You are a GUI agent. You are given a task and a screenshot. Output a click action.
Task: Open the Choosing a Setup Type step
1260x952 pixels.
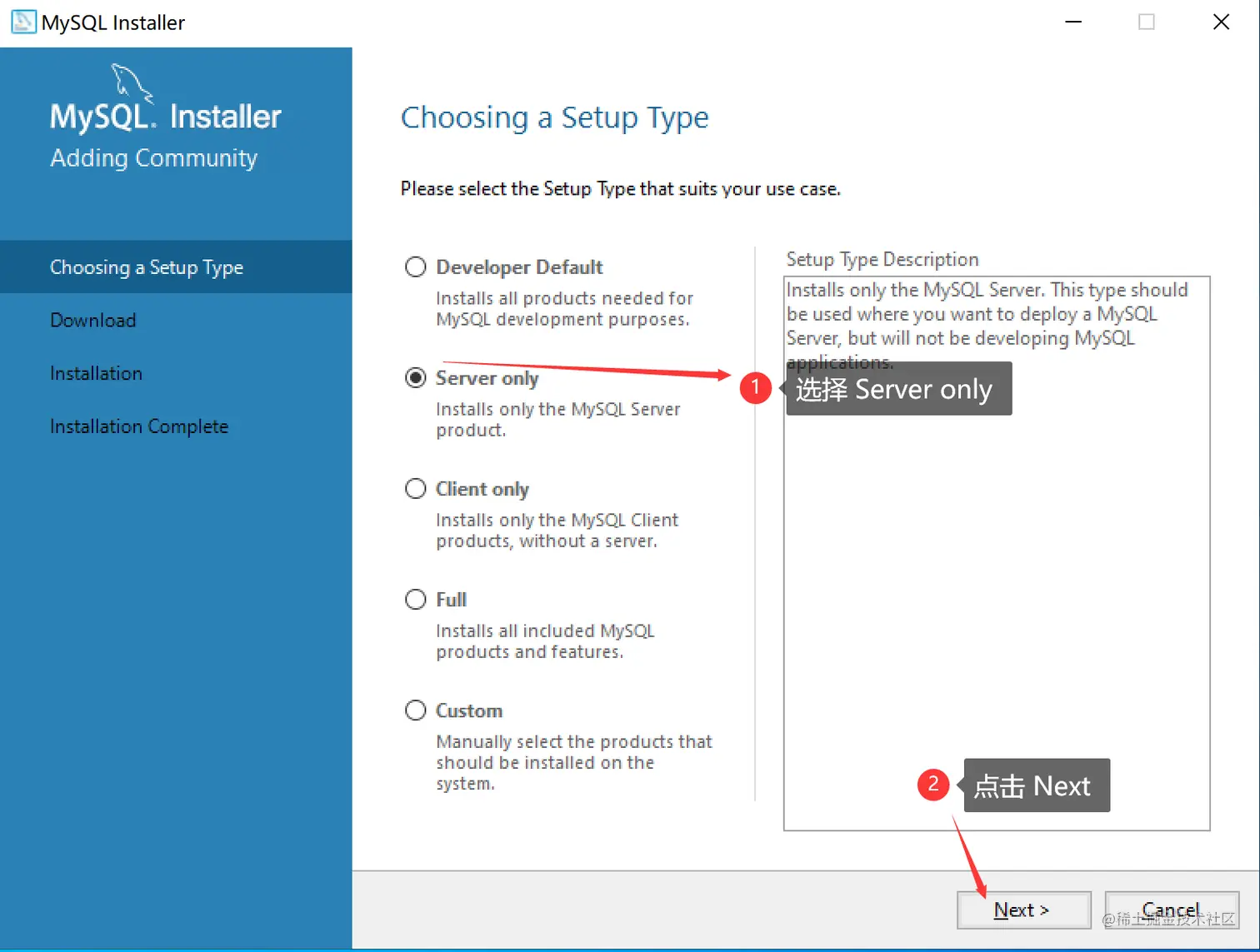(176, 267)
